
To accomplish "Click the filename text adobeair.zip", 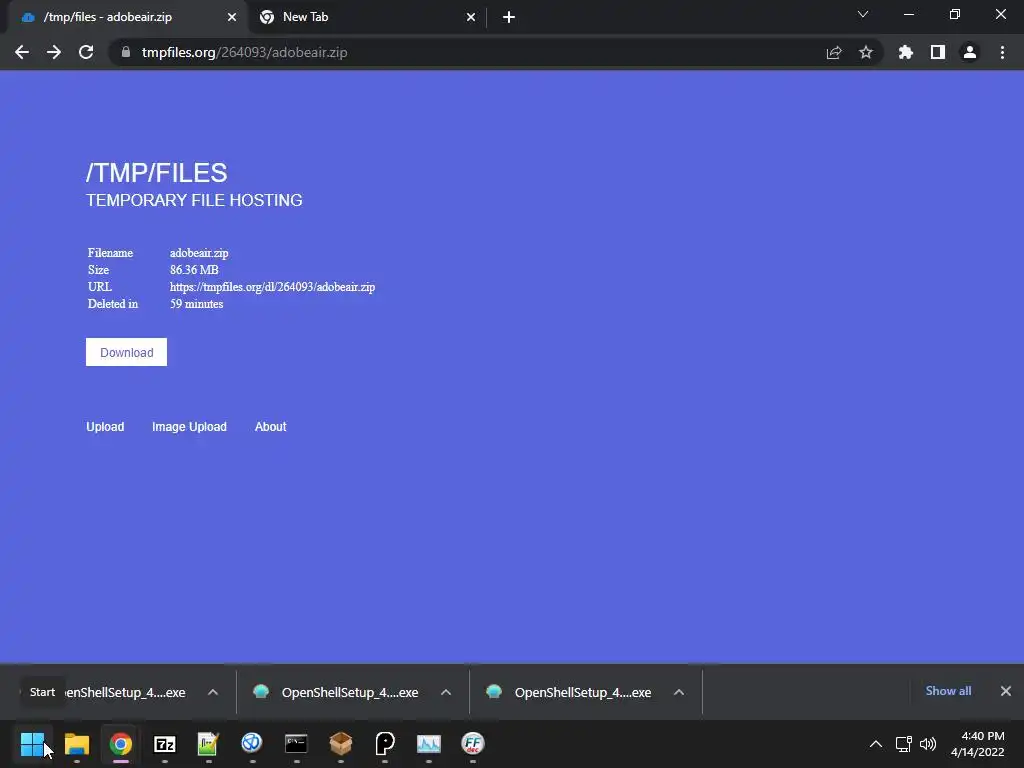I will [x=199, y=253].
